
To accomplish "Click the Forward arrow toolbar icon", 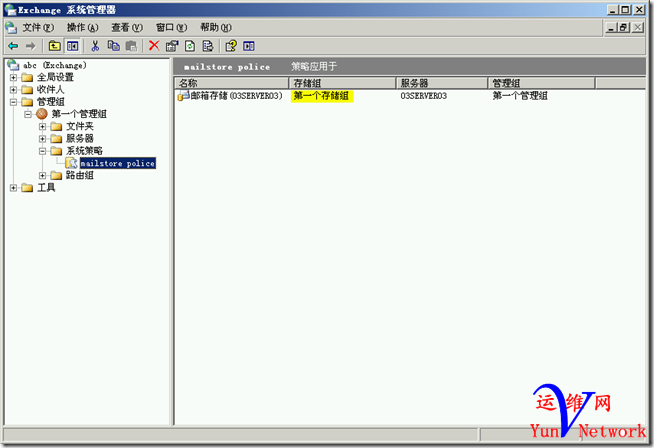I will tap(30, 46).
